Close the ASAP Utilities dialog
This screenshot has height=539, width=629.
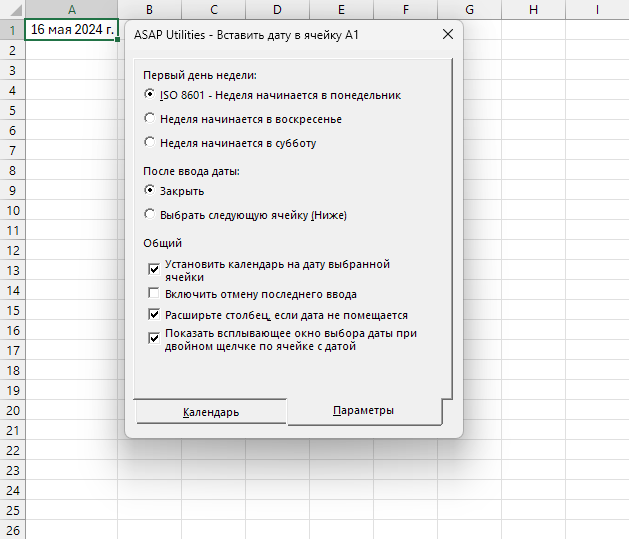[448, 34]
